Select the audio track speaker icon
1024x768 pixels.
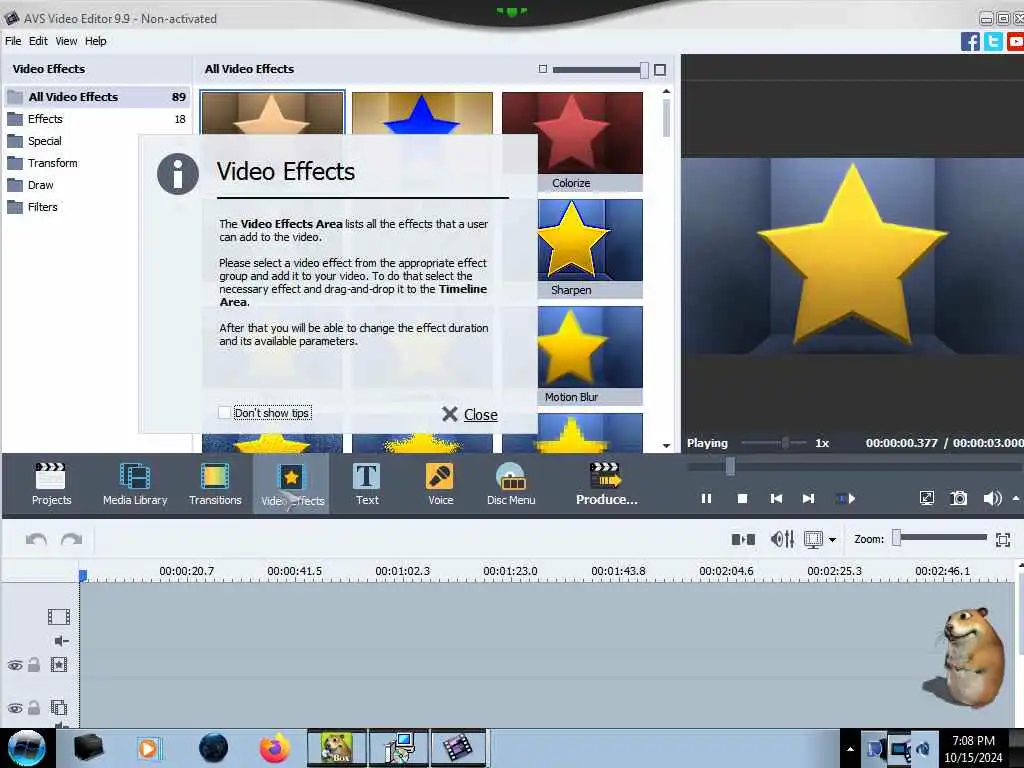pos(61,641)
